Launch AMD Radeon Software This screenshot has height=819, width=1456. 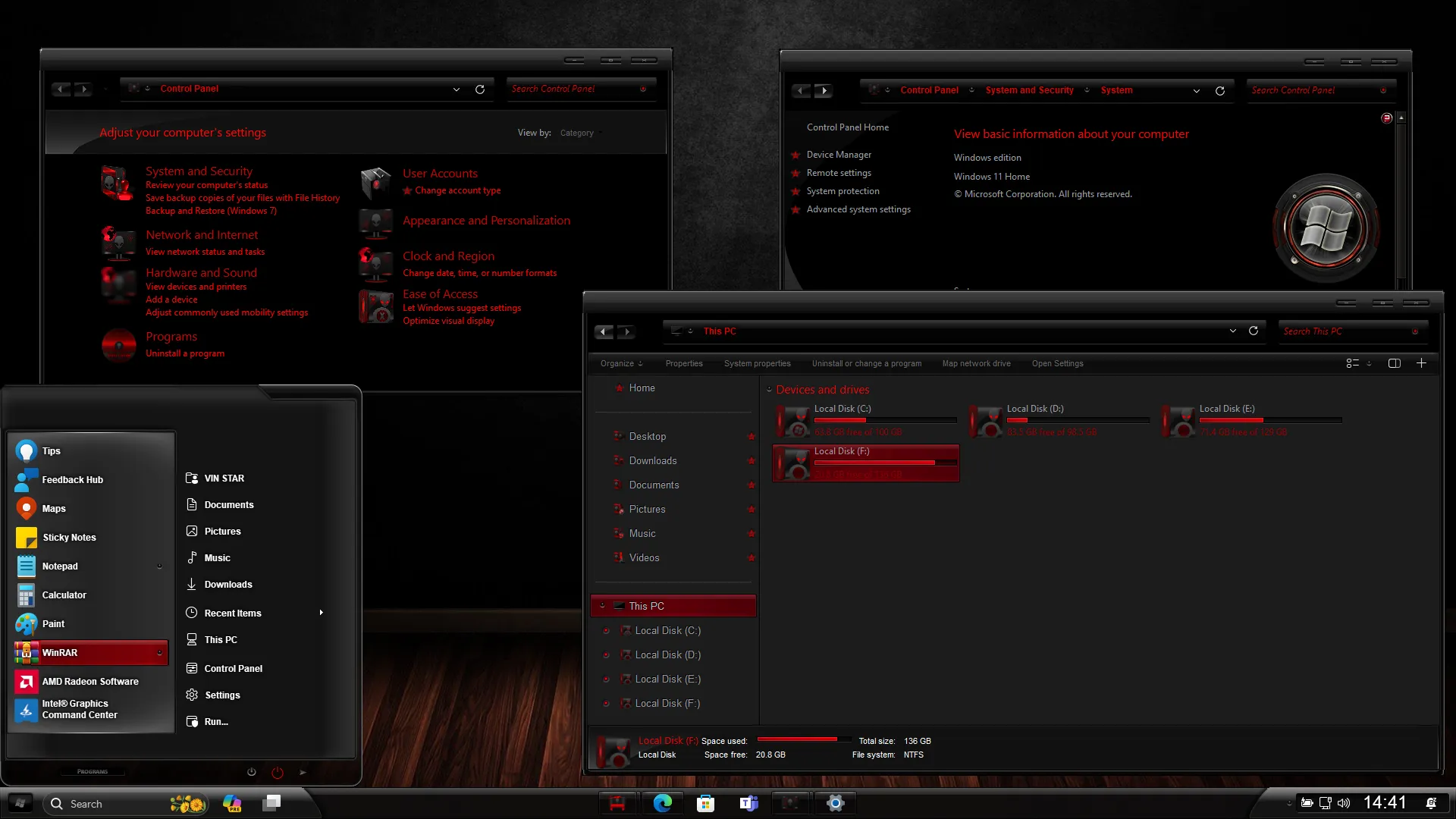pyautogui.click(x=89, y=681)
